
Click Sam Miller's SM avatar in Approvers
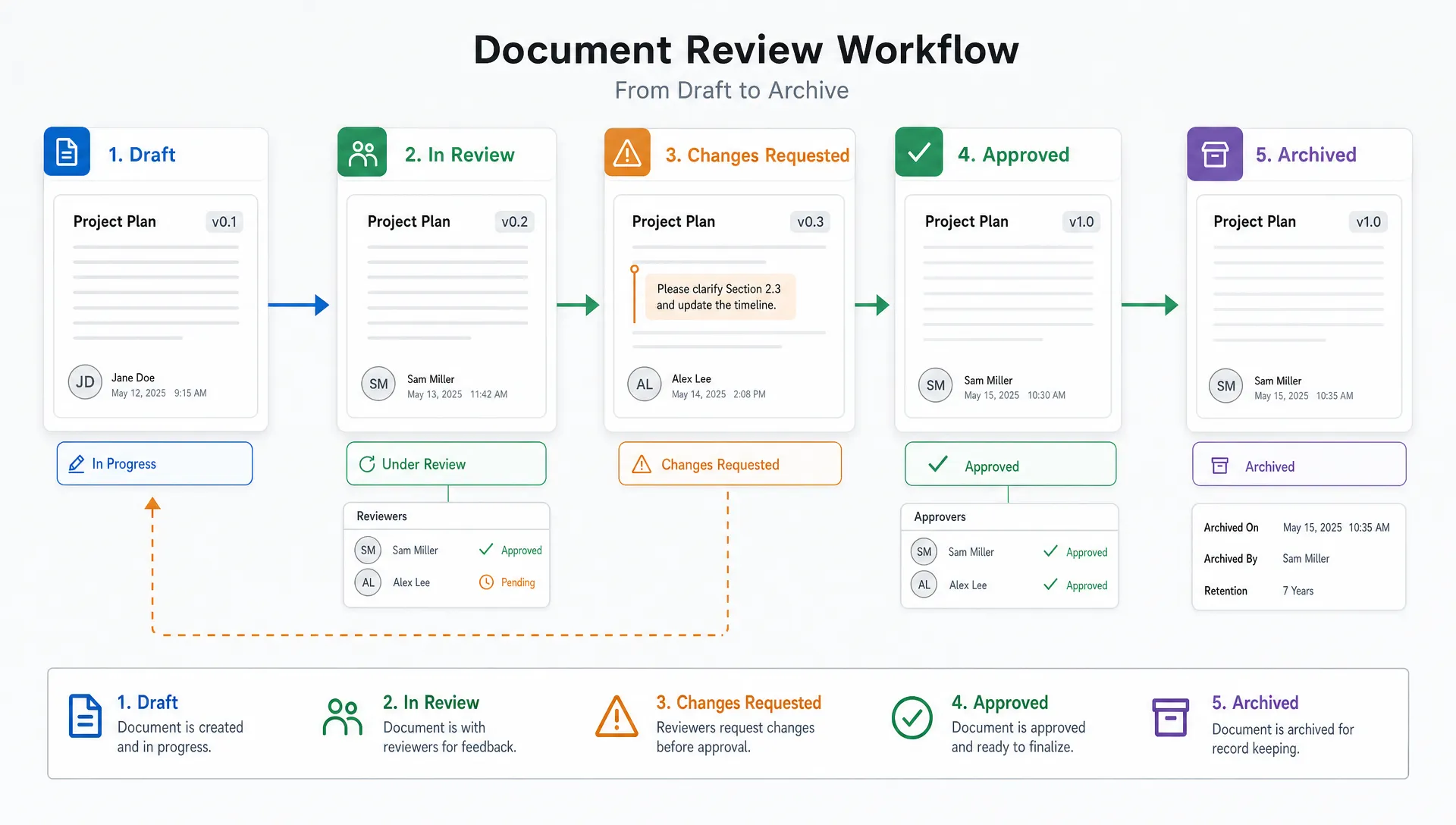[924, 552]
